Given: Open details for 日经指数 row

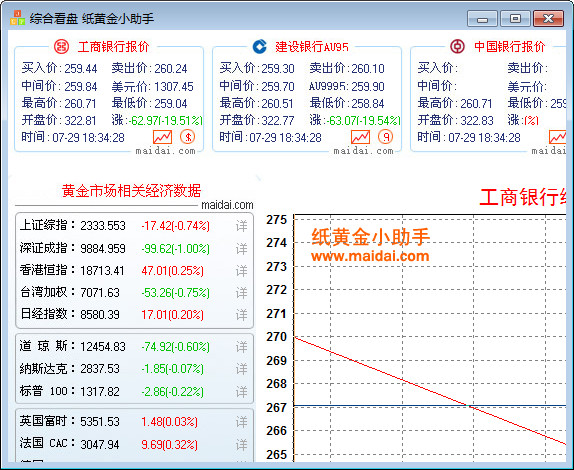Looking at the screenshot, I should tap(242, 315).
